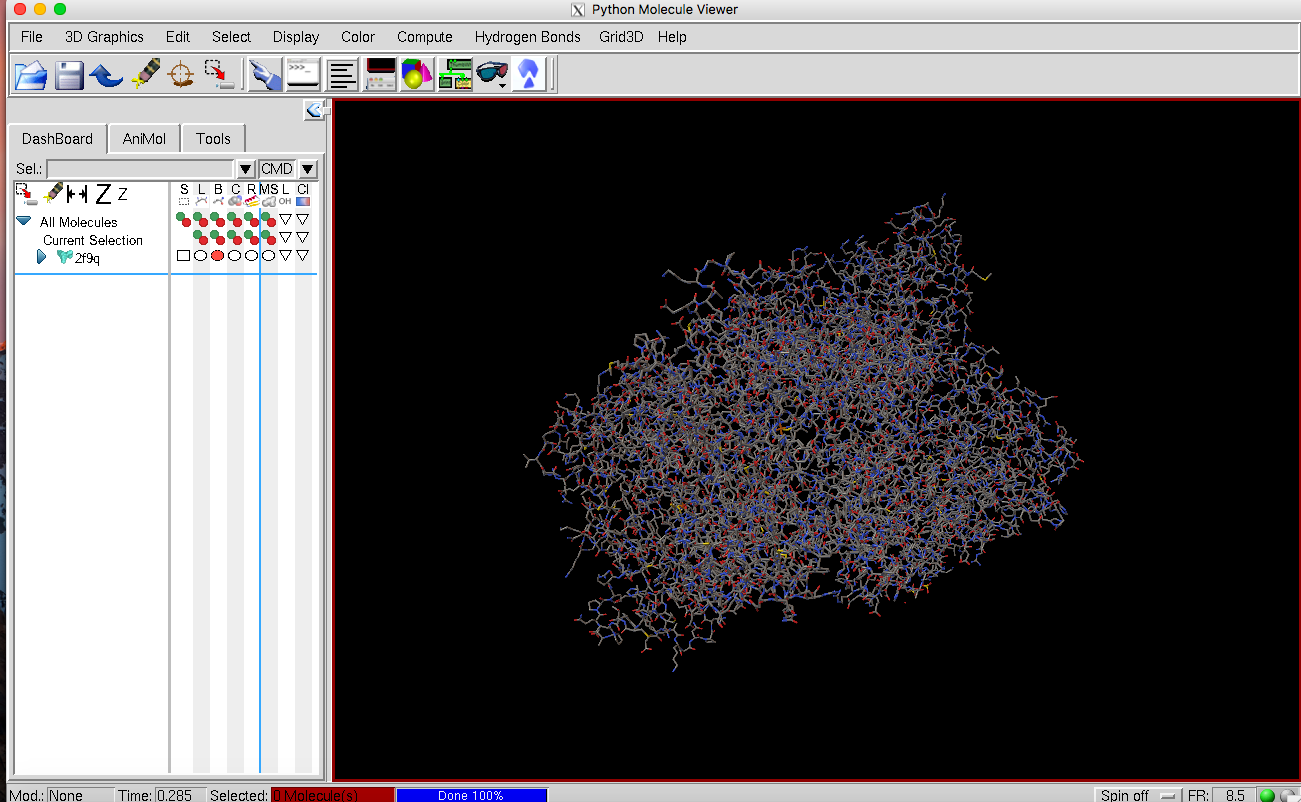1301x802 pixels.
Task: Toggle CPK display for 2f9q row
Action: (234, 256)
